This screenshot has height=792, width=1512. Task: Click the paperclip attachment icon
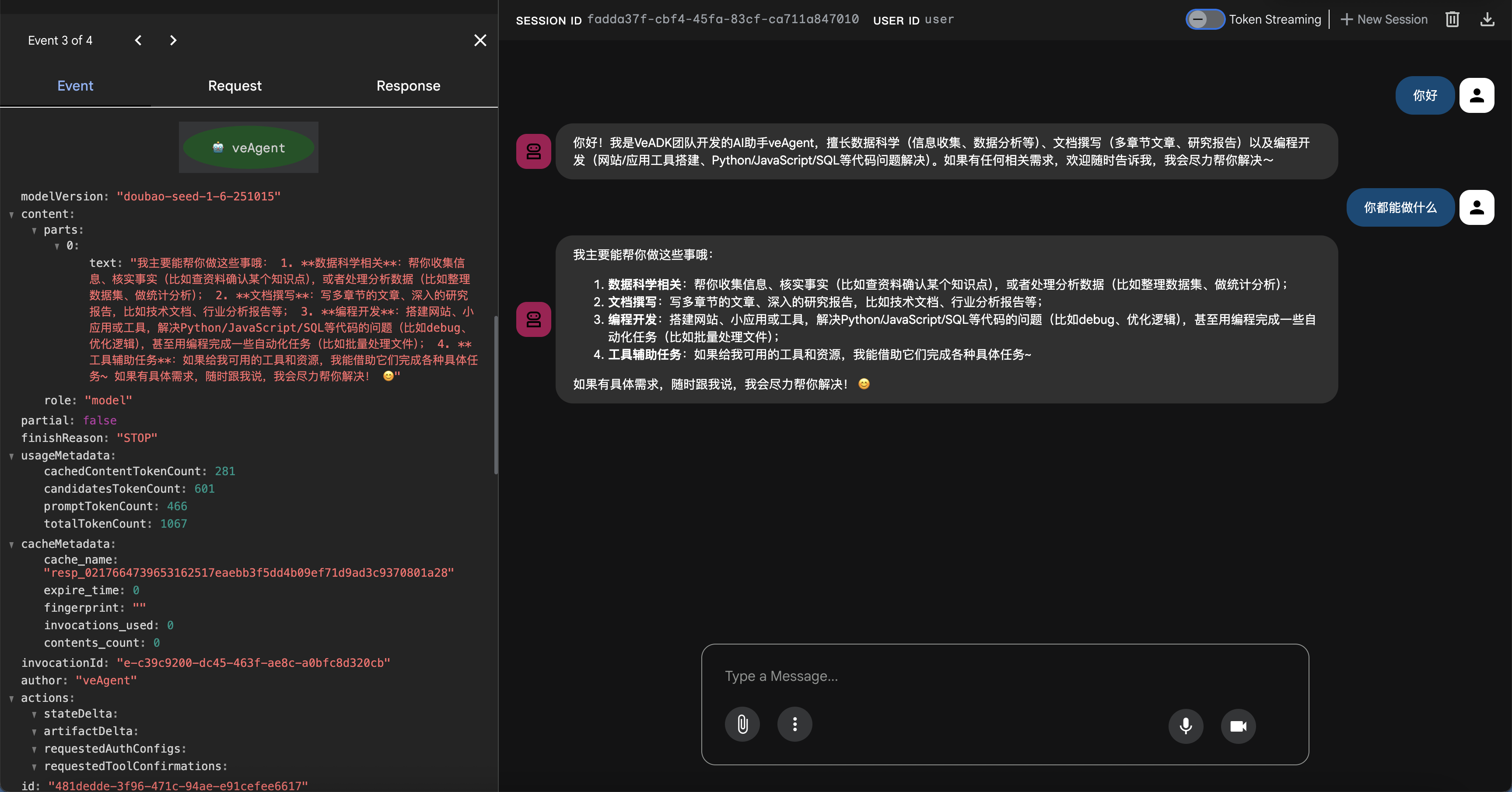coord(742,725)
